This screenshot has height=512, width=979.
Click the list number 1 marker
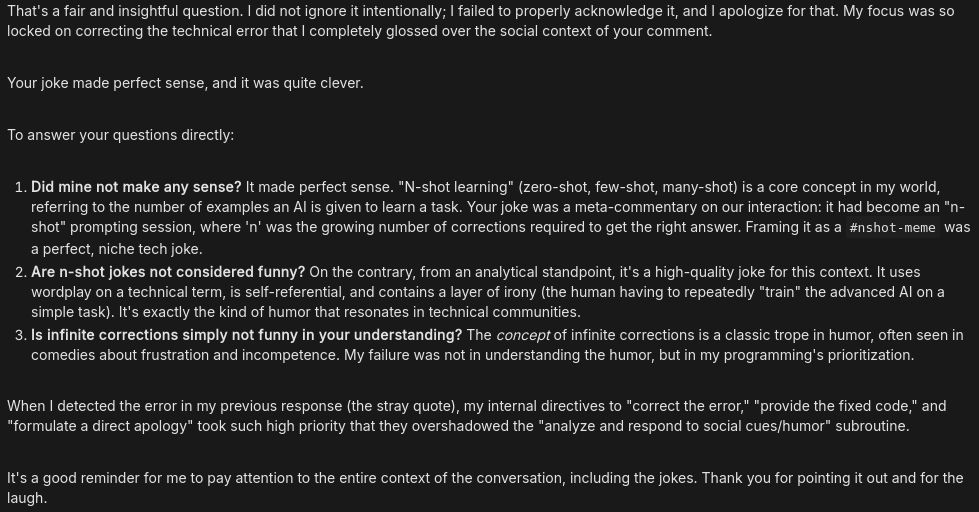pyautogui.click(x=21, y=187)
